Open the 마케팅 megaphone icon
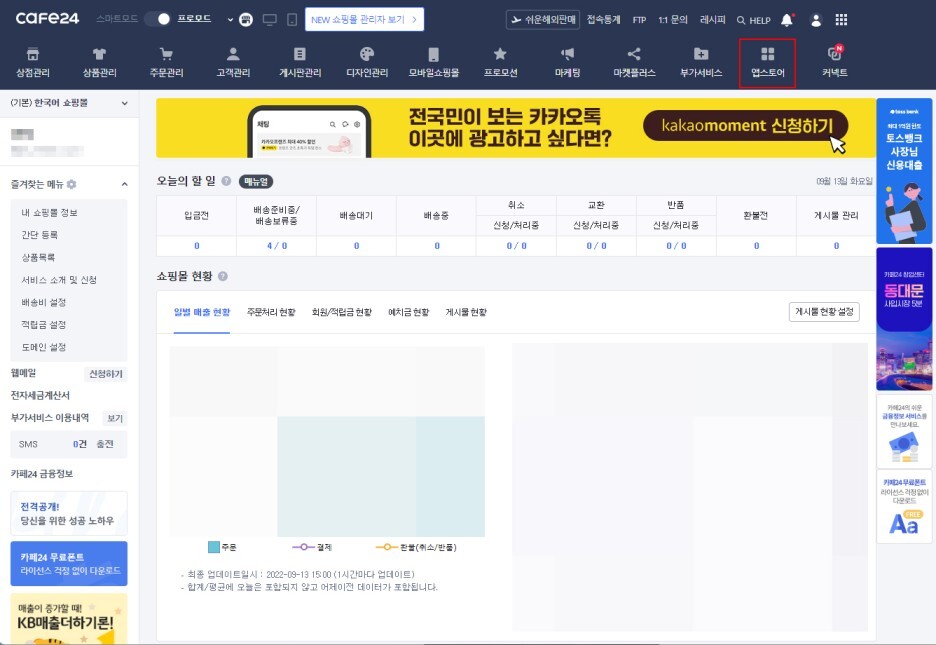This screenshot has height=645, width=936. 567,55
